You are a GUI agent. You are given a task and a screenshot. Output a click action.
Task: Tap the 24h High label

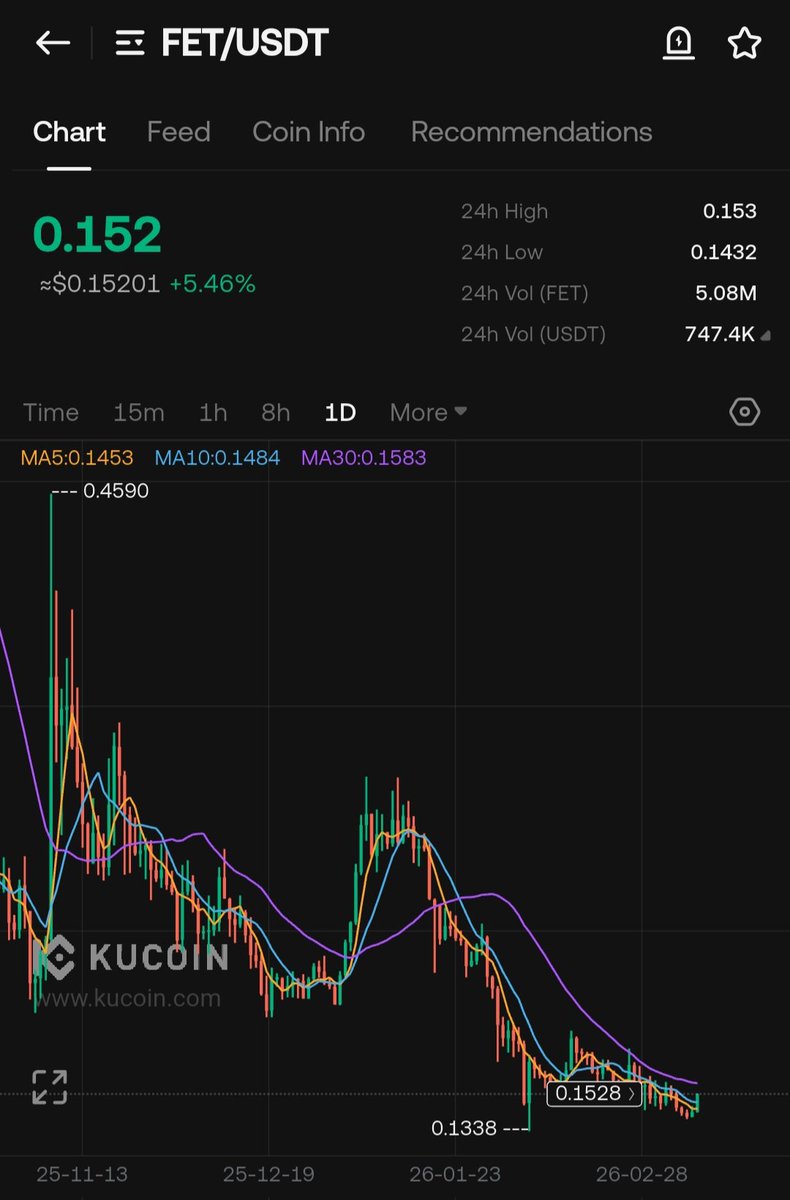505,211
